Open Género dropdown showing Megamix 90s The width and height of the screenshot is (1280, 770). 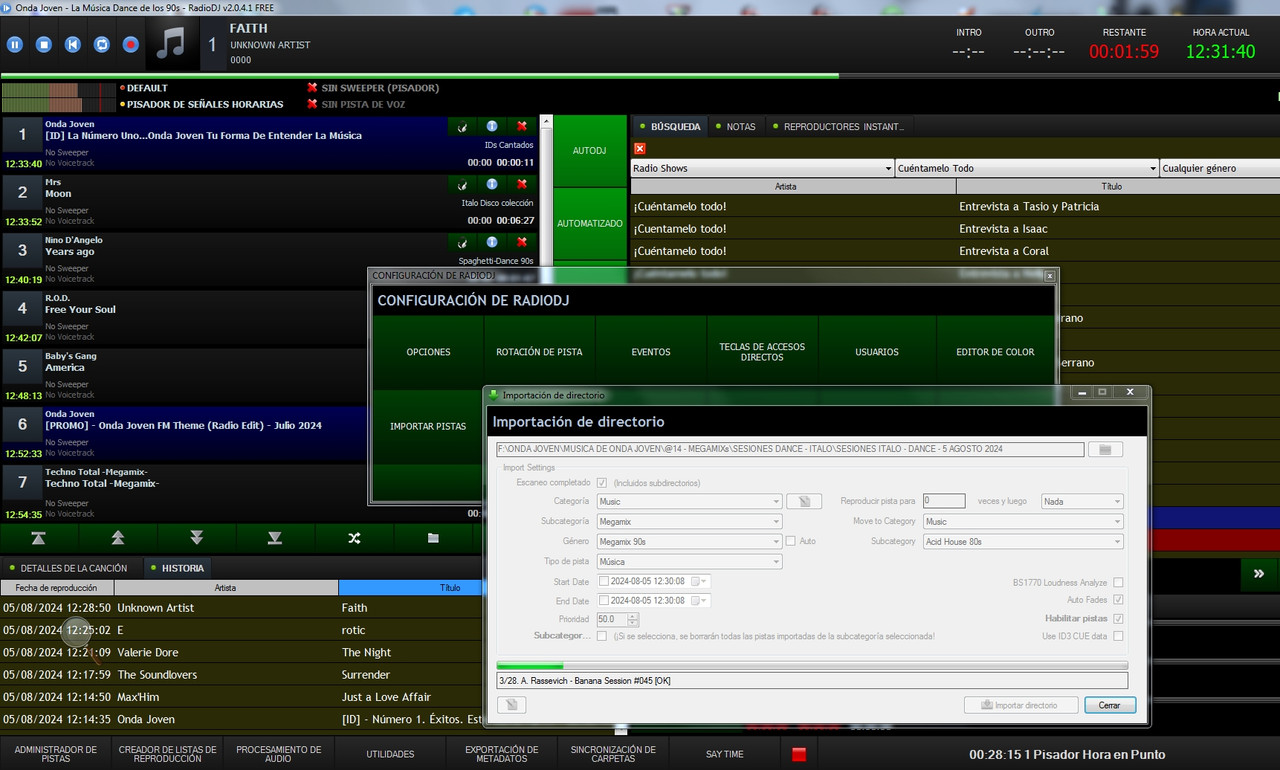pos(689,542)
